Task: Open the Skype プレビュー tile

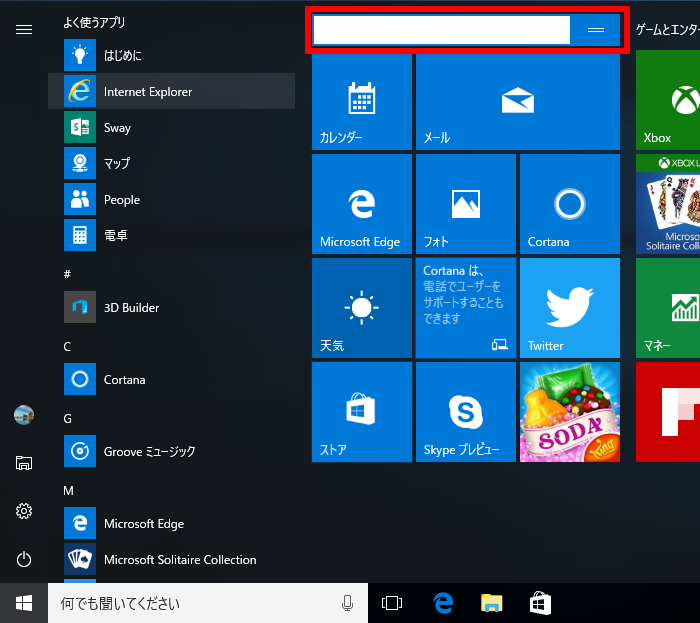Action: tap(466, 412)
